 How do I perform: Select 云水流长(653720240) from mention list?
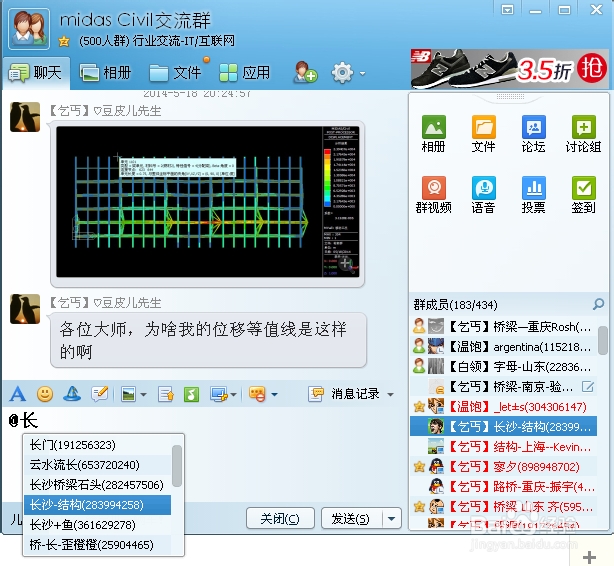pyautogui.click(x=98, y=465)
